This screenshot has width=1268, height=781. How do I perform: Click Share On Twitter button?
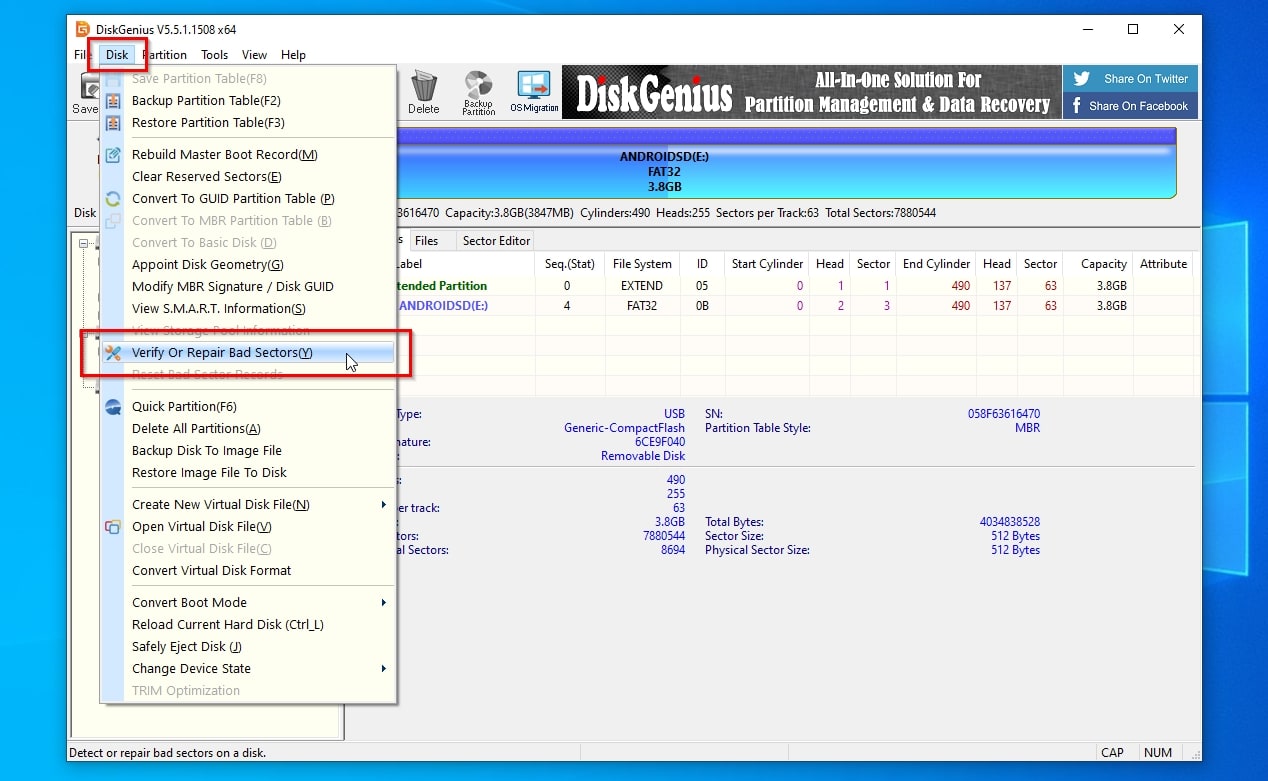tap(1130, 79)
